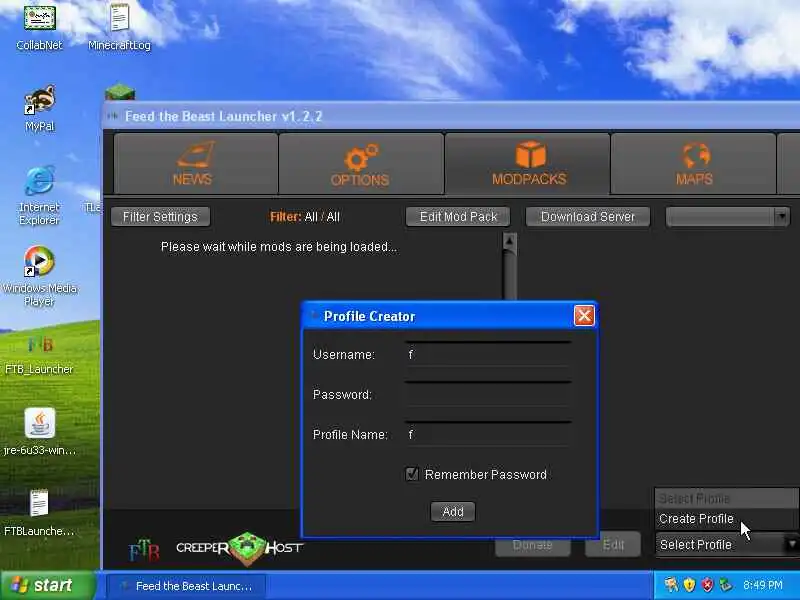Image resolution: width=800 pixels, height=600 pixels.
Task: Launch Windows Media Player shortcut
Action: point(39,276)
